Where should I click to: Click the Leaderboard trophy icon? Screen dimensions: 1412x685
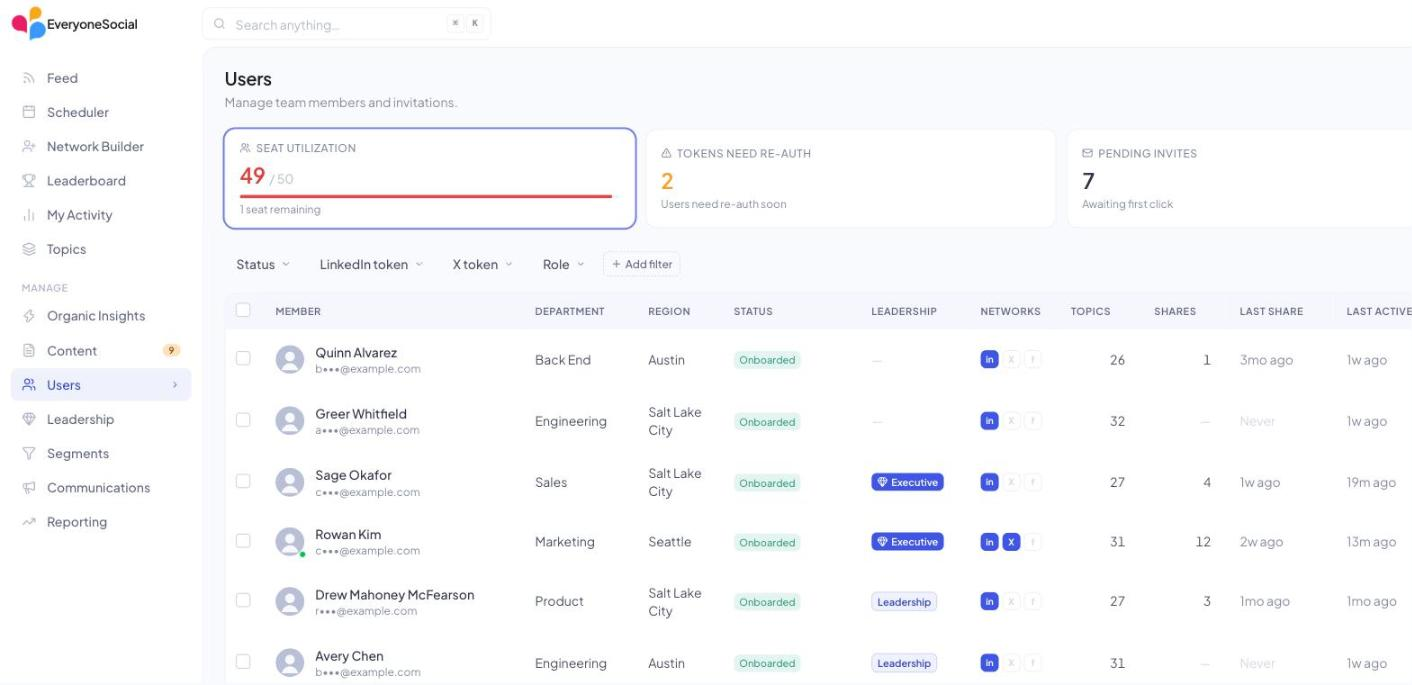coord(29,181)
